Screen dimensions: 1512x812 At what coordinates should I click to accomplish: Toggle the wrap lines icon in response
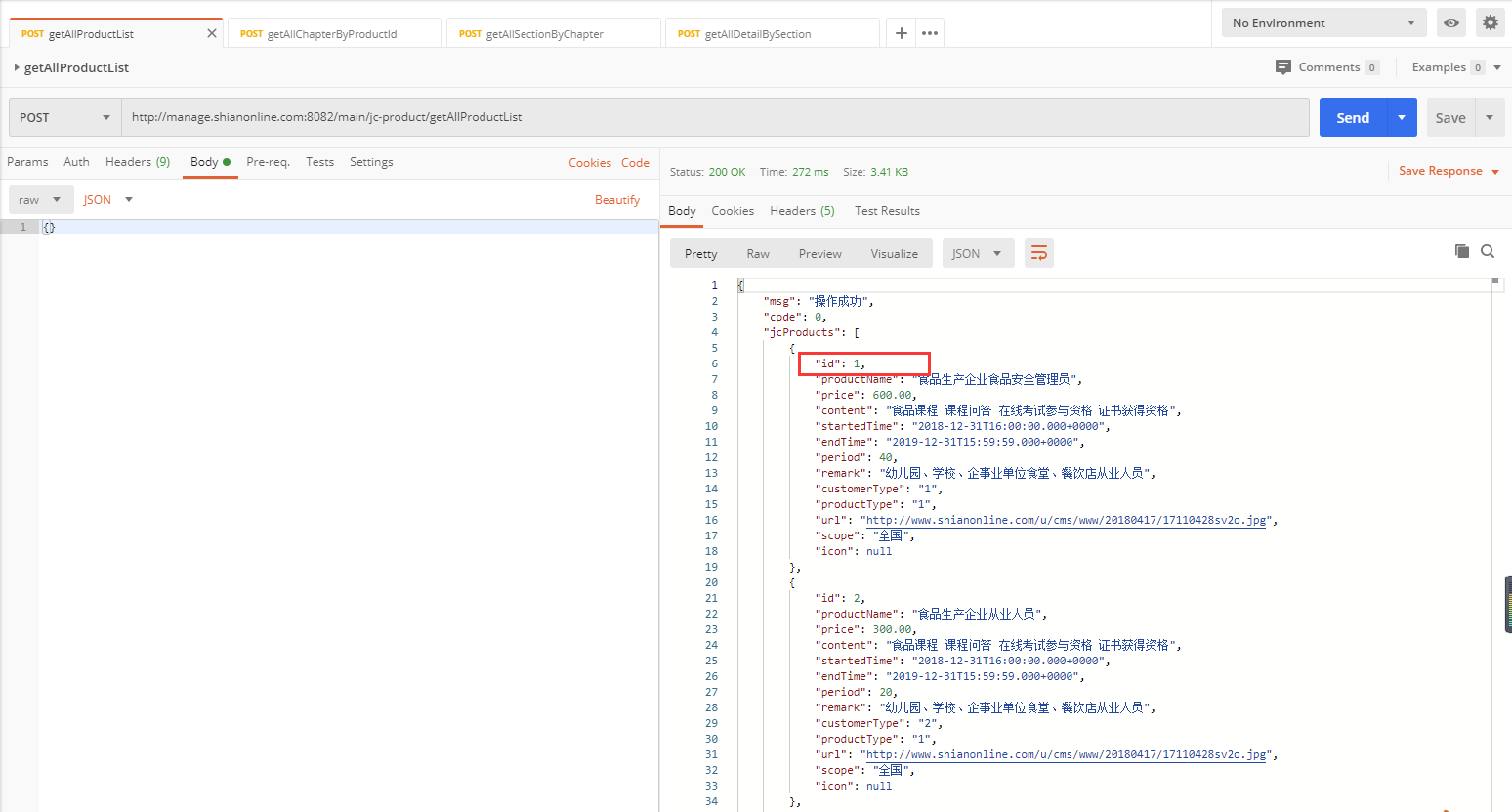point(1039,253)
